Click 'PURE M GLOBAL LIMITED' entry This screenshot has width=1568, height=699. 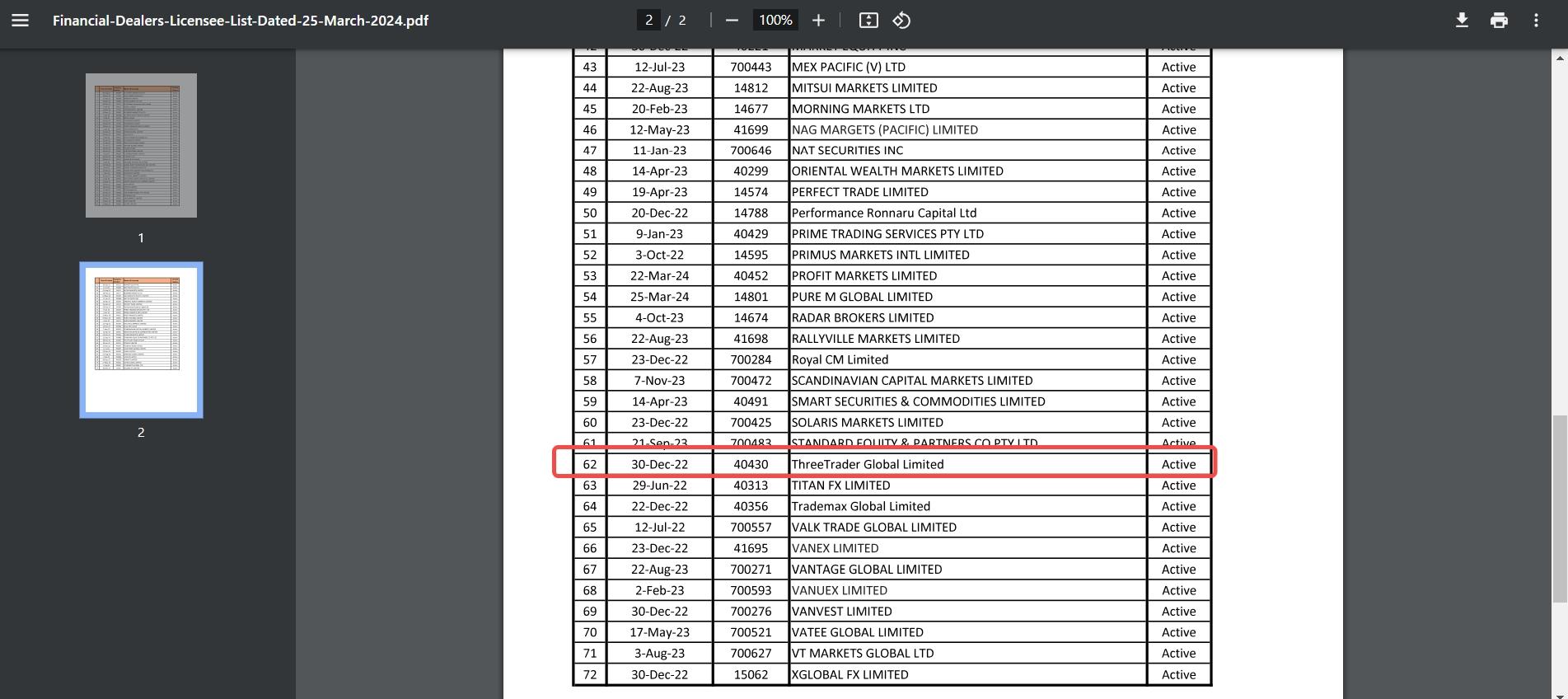[863, 297]
